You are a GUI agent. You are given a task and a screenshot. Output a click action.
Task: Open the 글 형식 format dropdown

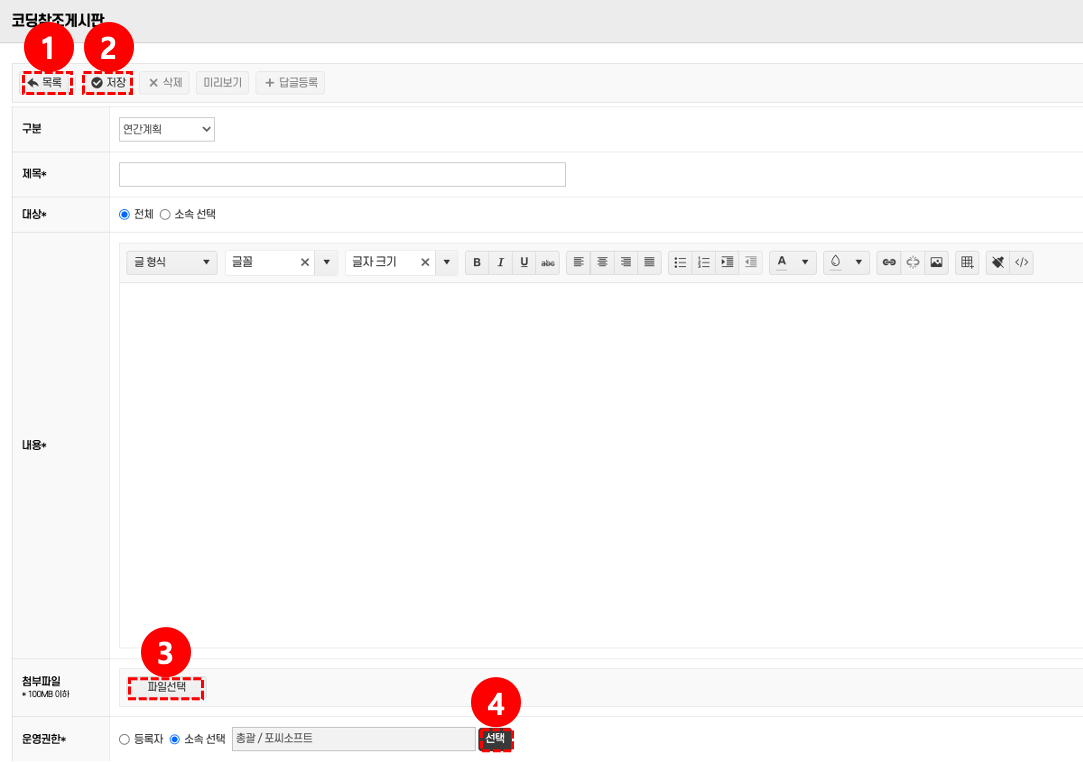(172, 263)
